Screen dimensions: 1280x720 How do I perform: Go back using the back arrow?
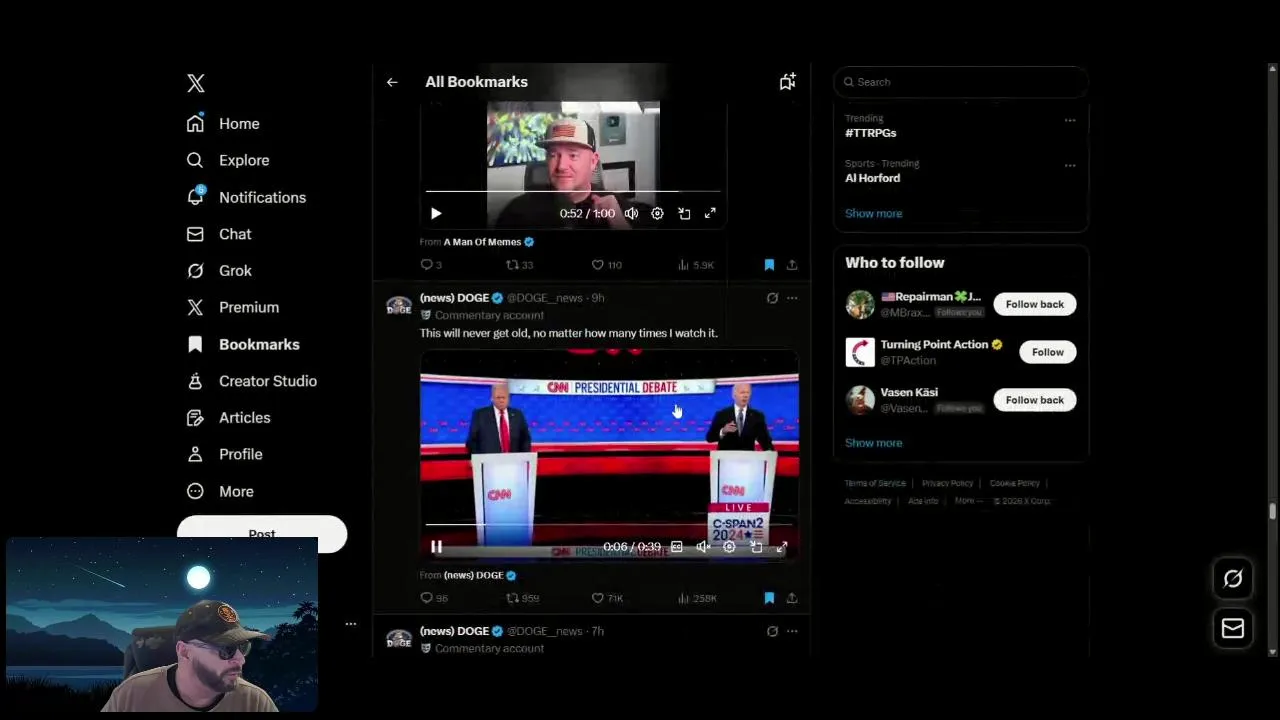[x=392, y=82]
